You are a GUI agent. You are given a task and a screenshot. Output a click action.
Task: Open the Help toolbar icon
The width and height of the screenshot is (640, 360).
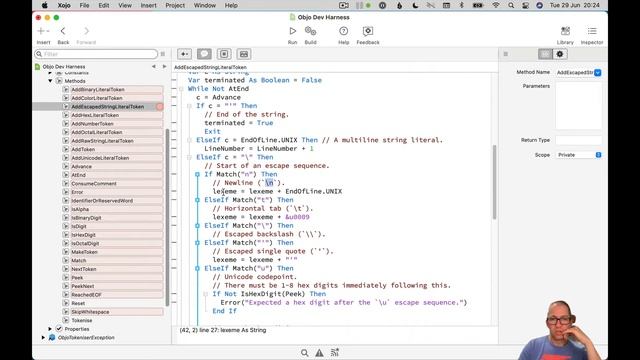pos(344,31)
